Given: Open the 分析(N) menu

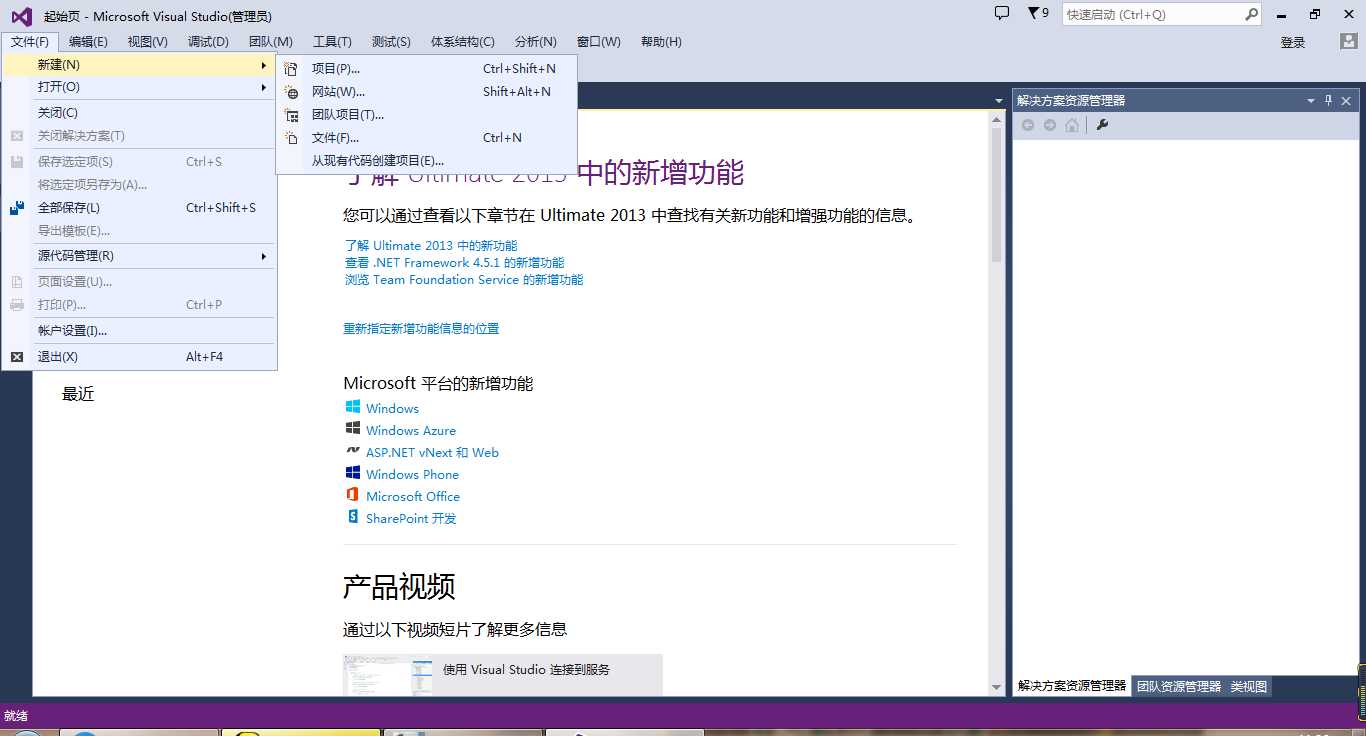Looking at the screenshot, I should [x=535, y=42].
